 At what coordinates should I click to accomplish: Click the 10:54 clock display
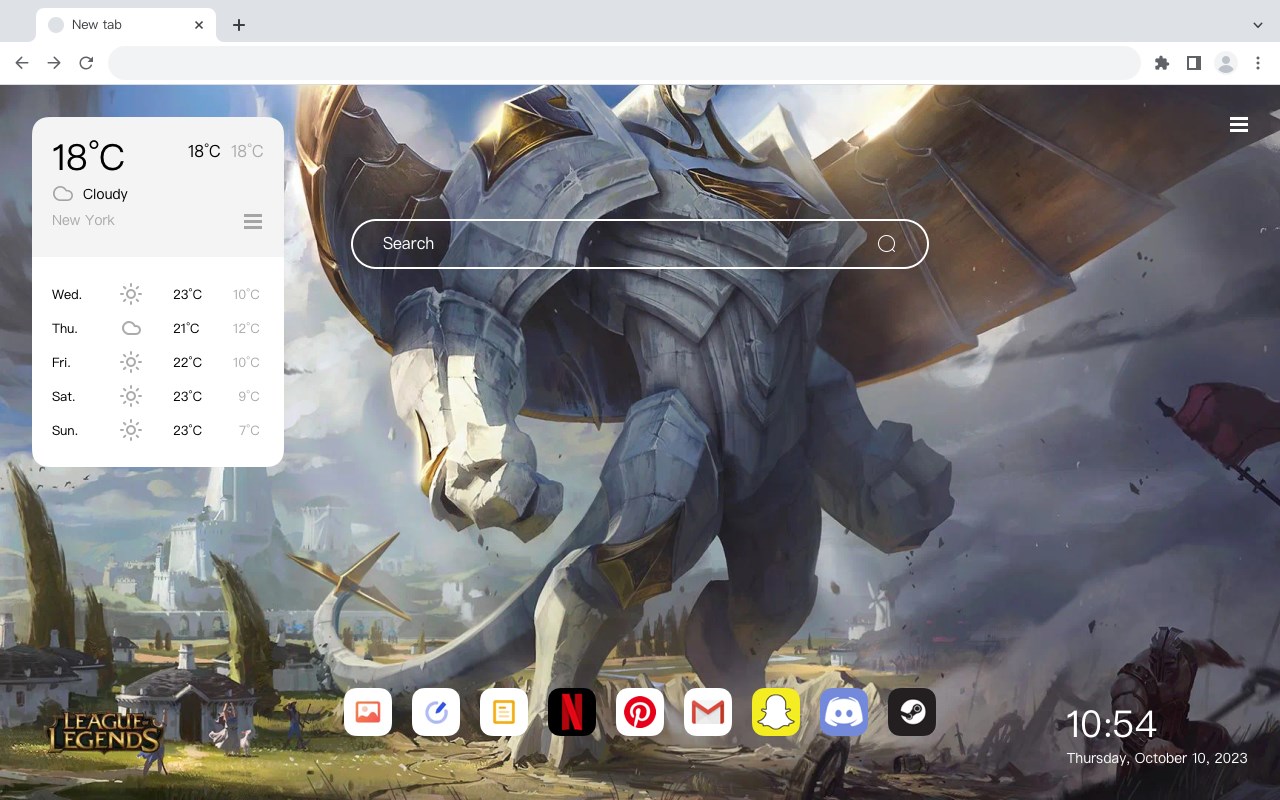point(1111,724)
